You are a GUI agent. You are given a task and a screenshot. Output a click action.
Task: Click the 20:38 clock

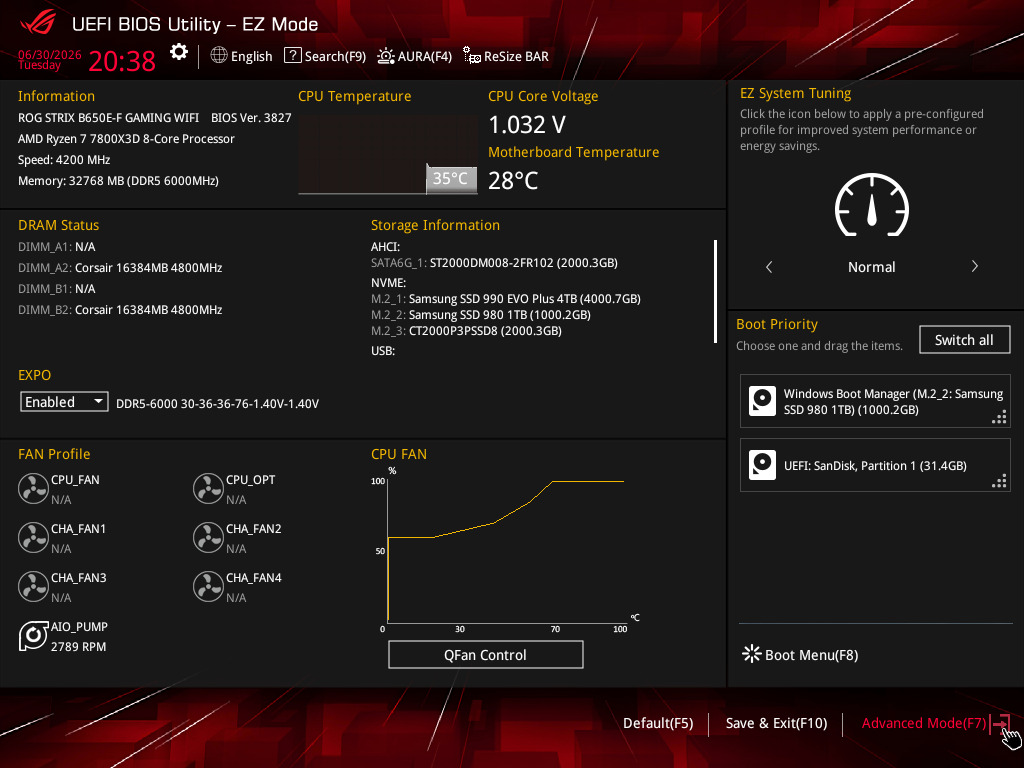tap(122, 61)
